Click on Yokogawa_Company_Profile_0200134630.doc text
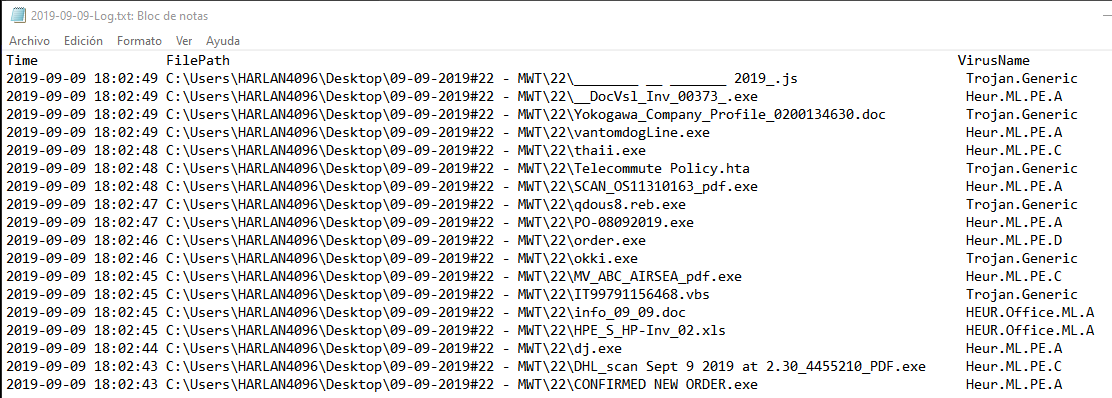The image size is (1112, 398). 730,114
